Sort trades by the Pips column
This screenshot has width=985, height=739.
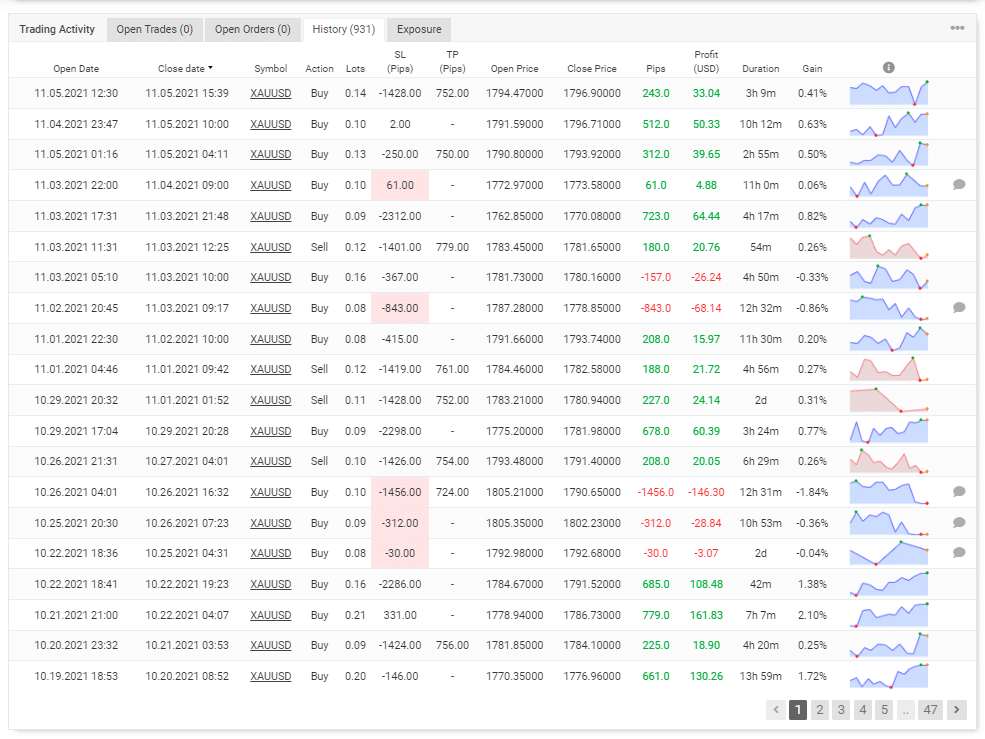pos(655,69)
